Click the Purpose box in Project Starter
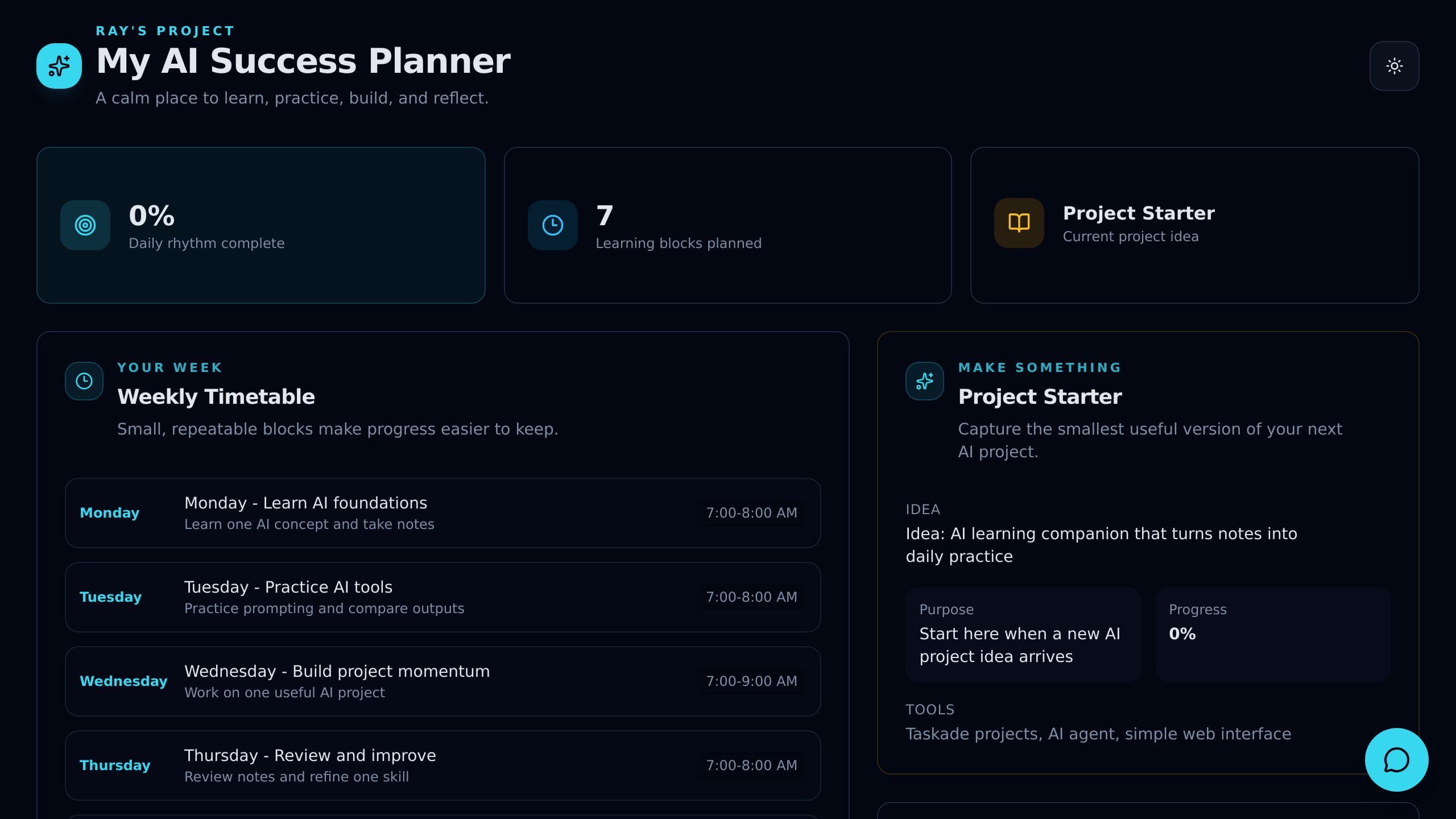The height and width of the screenshot is (819, 1456). [1023, 635]
